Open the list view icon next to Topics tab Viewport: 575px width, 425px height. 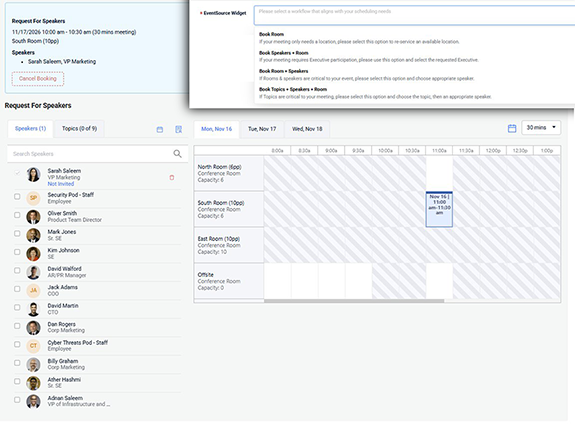[179, 129]
